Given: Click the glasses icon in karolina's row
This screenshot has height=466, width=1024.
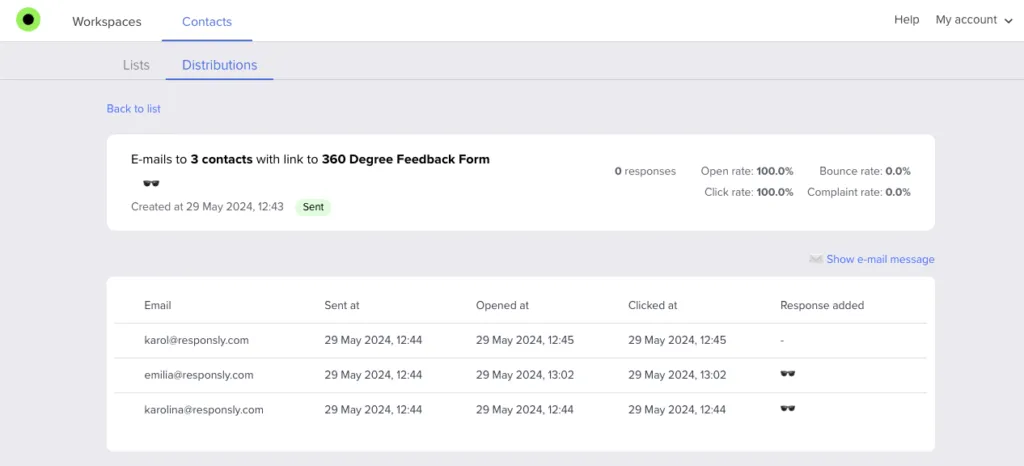Looking at the screenshot, I should pos(788,409).
